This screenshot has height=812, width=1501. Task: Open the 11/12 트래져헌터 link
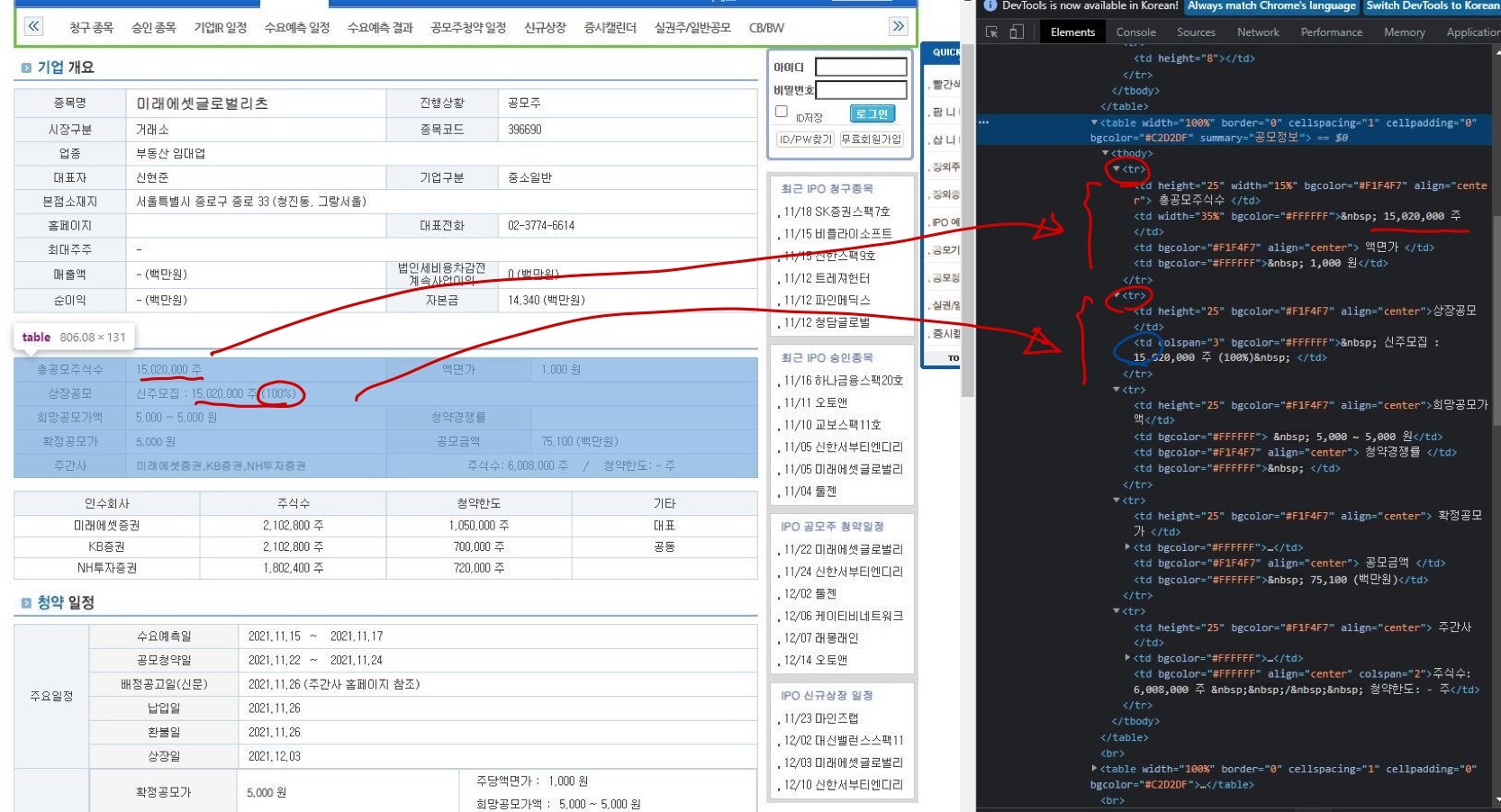pyautogui.click(x=827, y=279)
